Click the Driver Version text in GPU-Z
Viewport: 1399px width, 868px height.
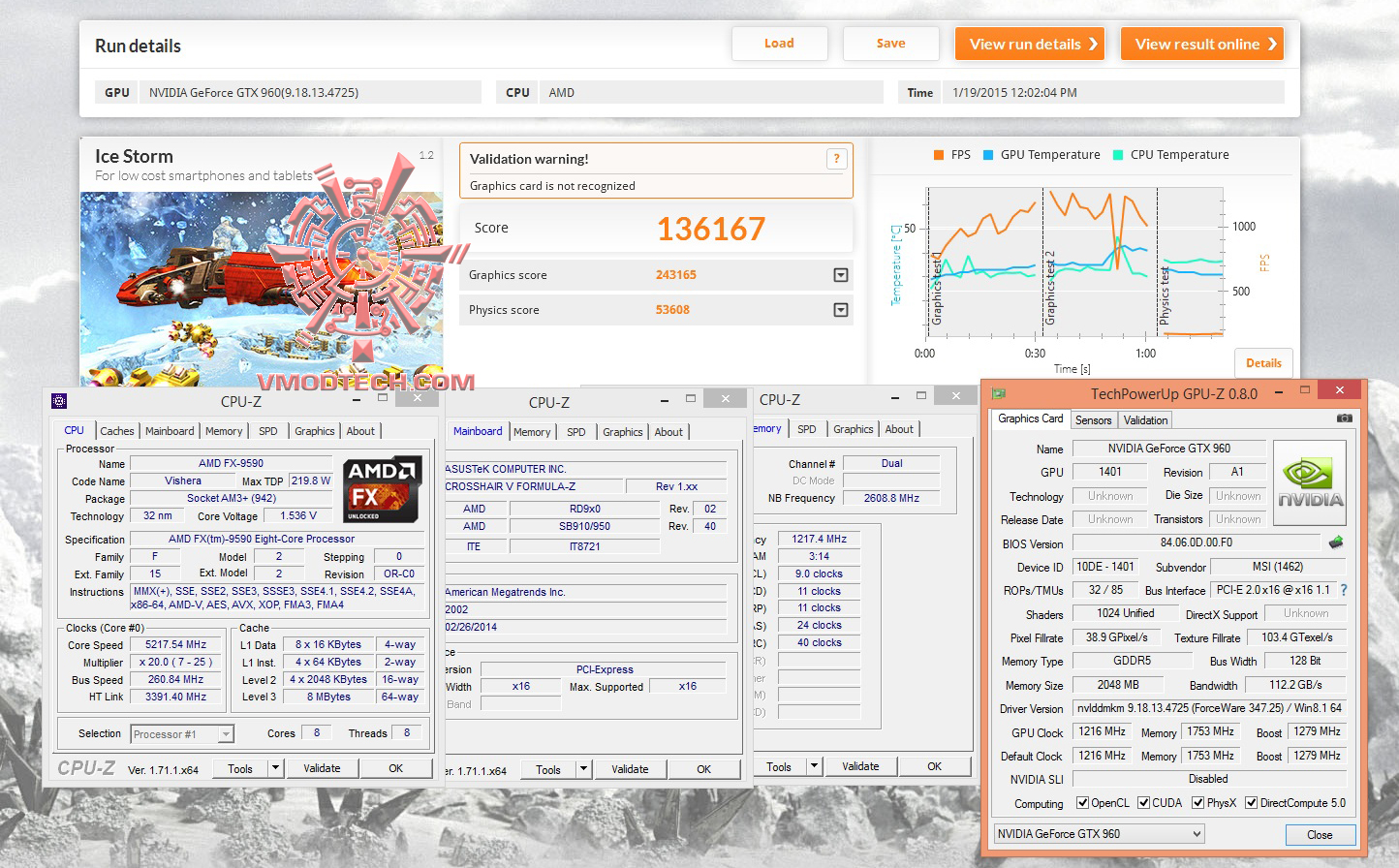tap(1209, 708)
